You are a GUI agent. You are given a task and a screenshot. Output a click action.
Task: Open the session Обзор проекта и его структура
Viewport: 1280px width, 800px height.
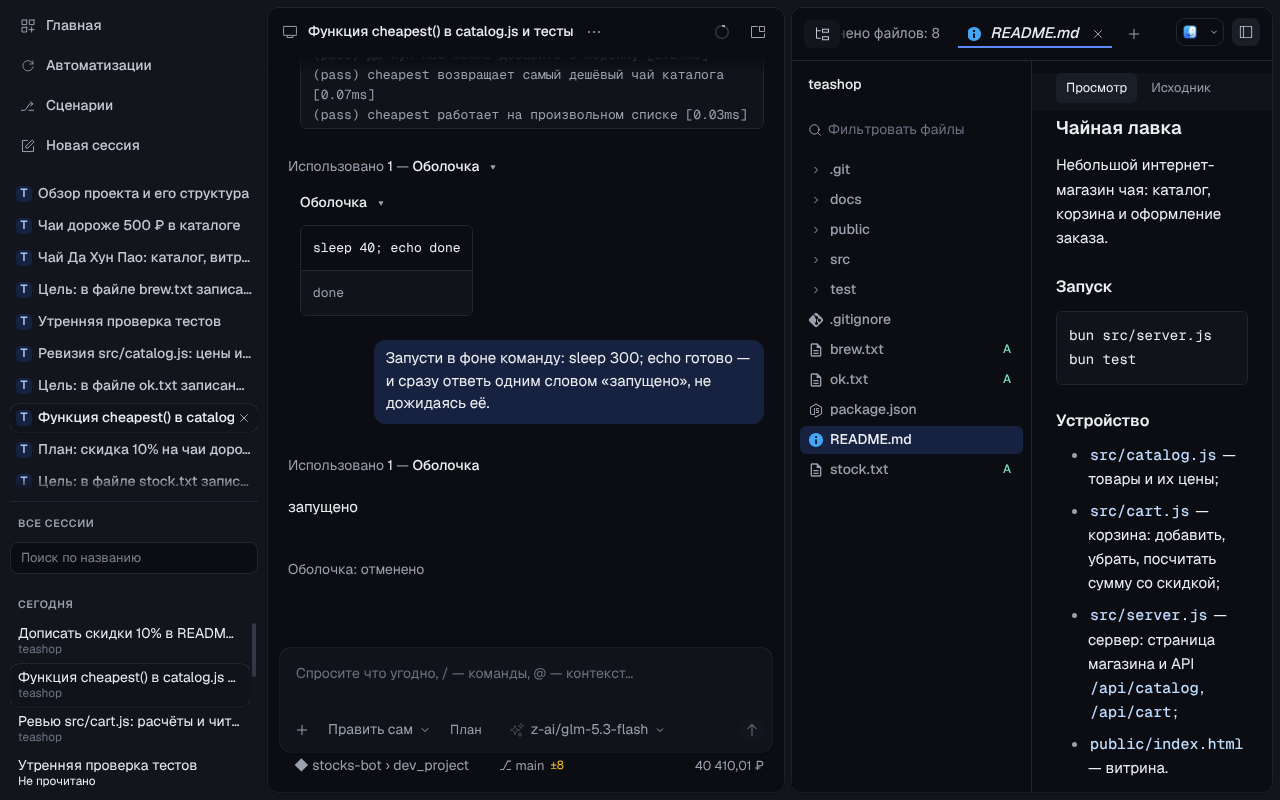coord(134,193)
